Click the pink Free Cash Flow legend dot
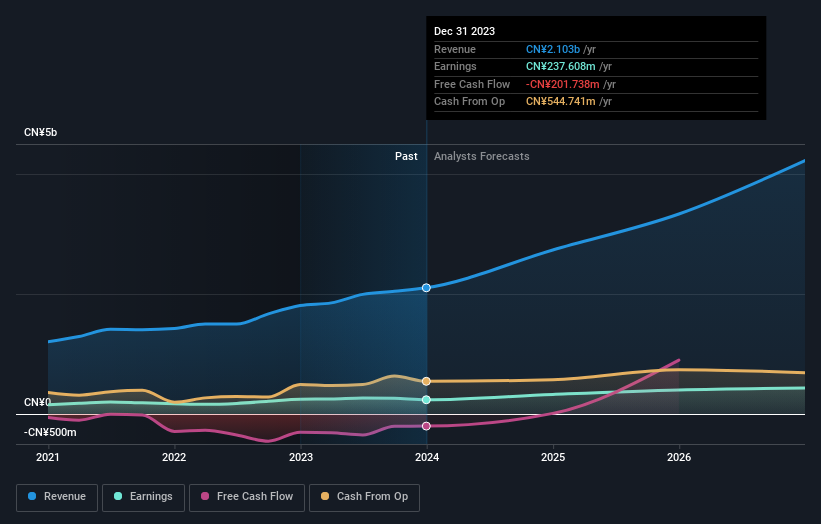Screen dimensions: 821x524 205,496
